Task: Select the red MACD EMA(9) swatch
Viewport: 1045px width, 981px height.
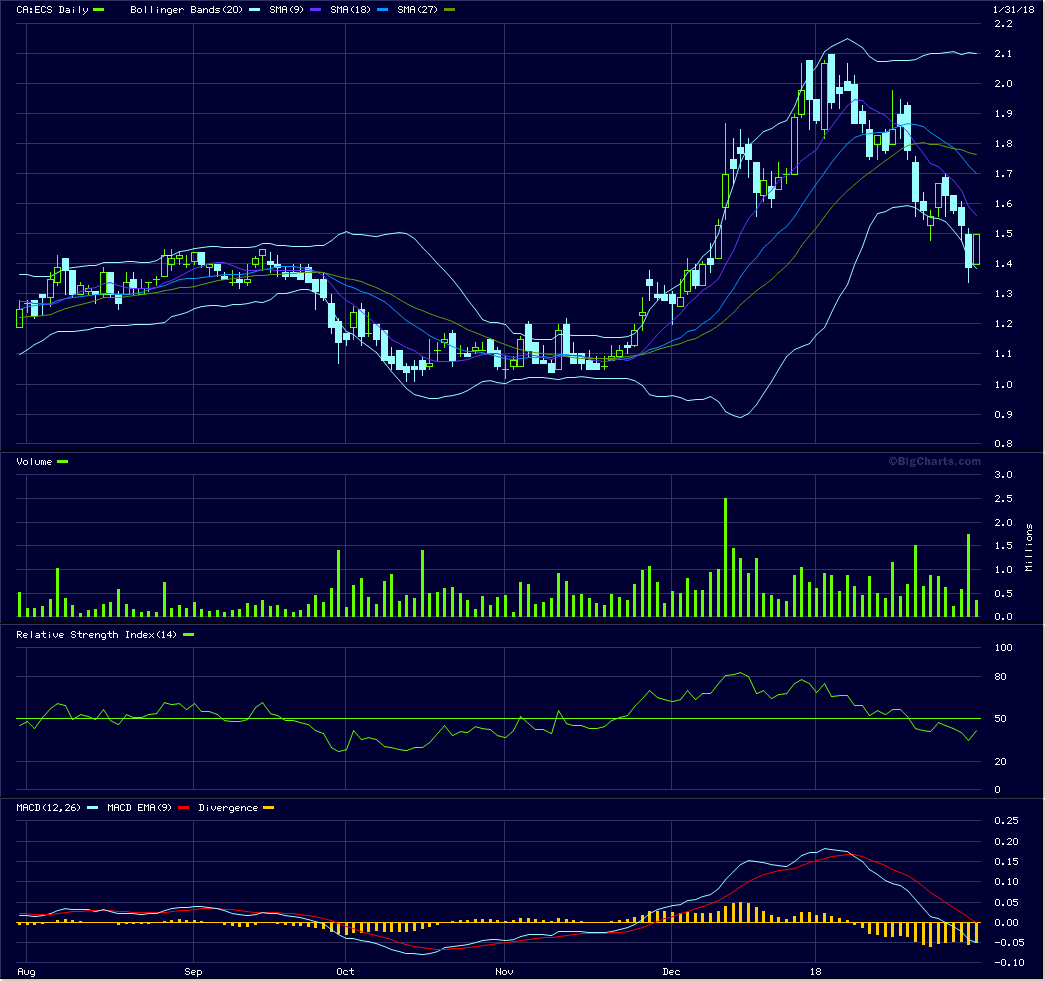Action: [x=182, y=808]
